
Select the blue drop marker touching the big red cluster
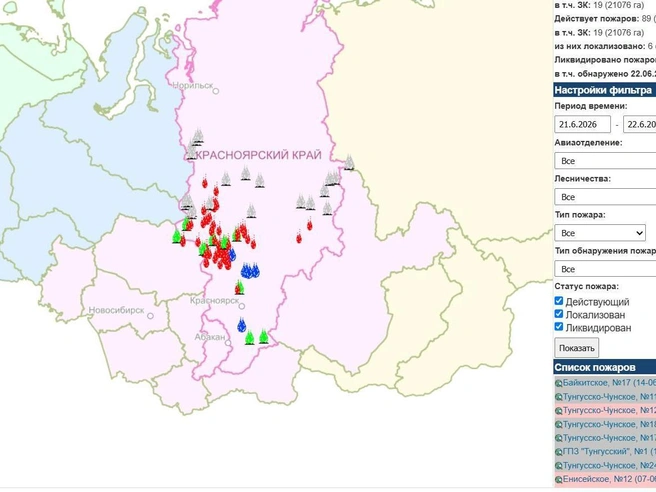232,254
